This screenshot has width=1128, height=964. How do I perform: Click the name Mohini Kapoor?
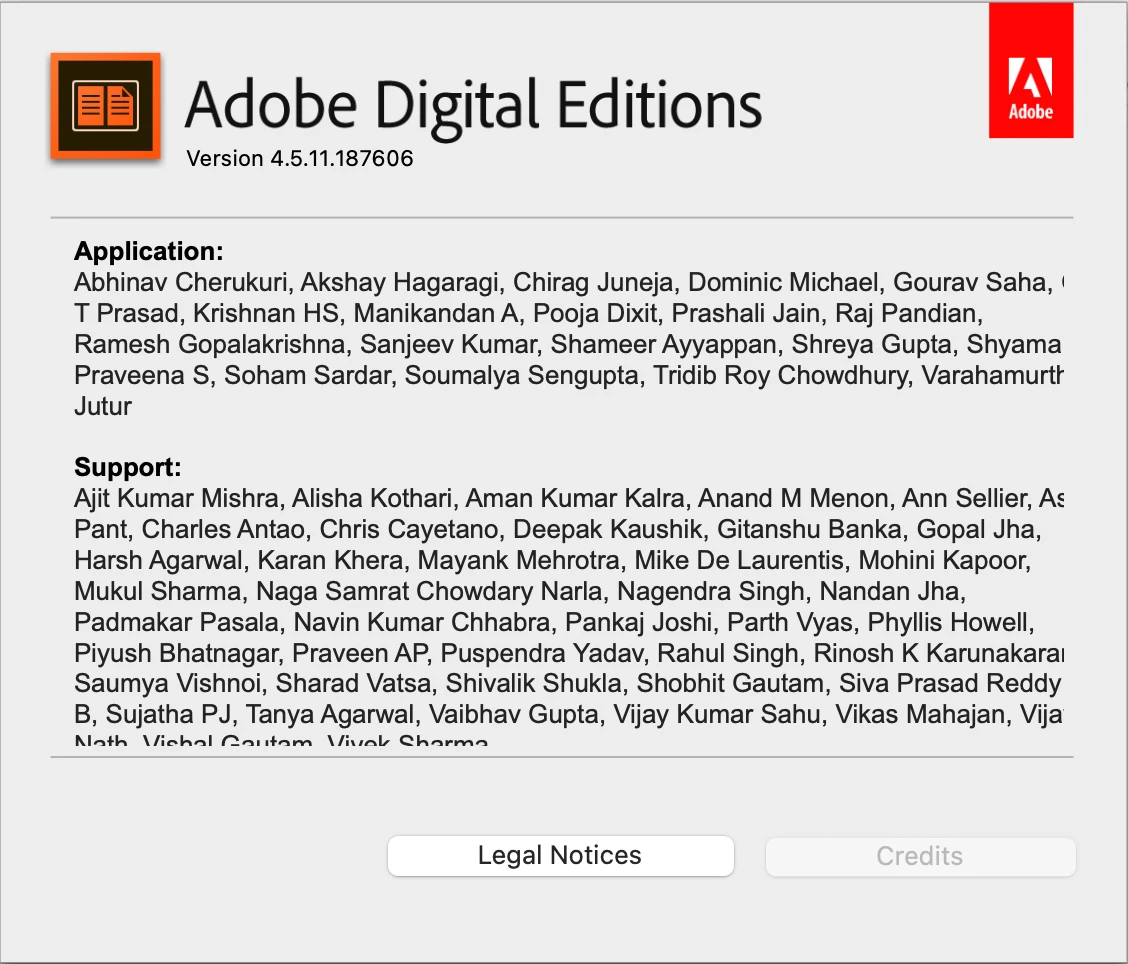(x=942, y=560)
